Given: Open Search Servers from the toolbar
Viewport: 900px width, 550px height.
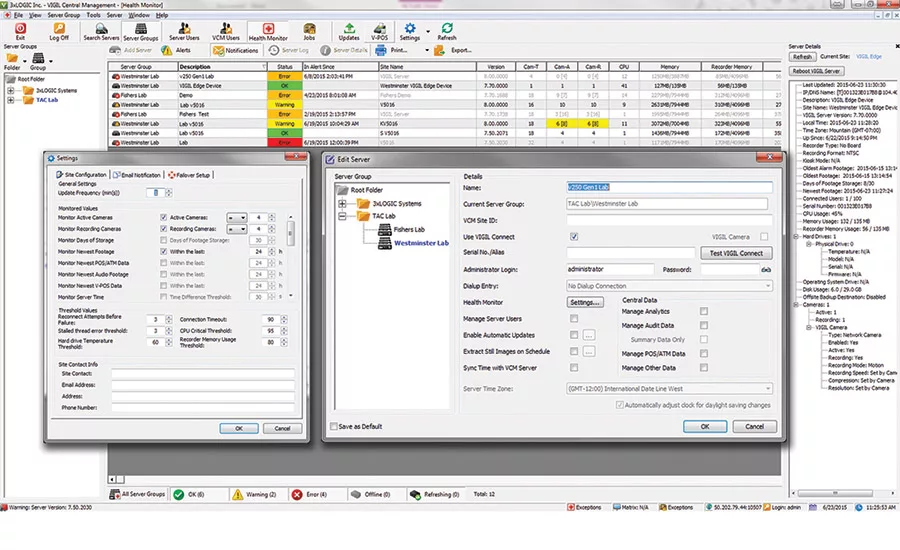Looking at the screenshot, I should 101,28.
